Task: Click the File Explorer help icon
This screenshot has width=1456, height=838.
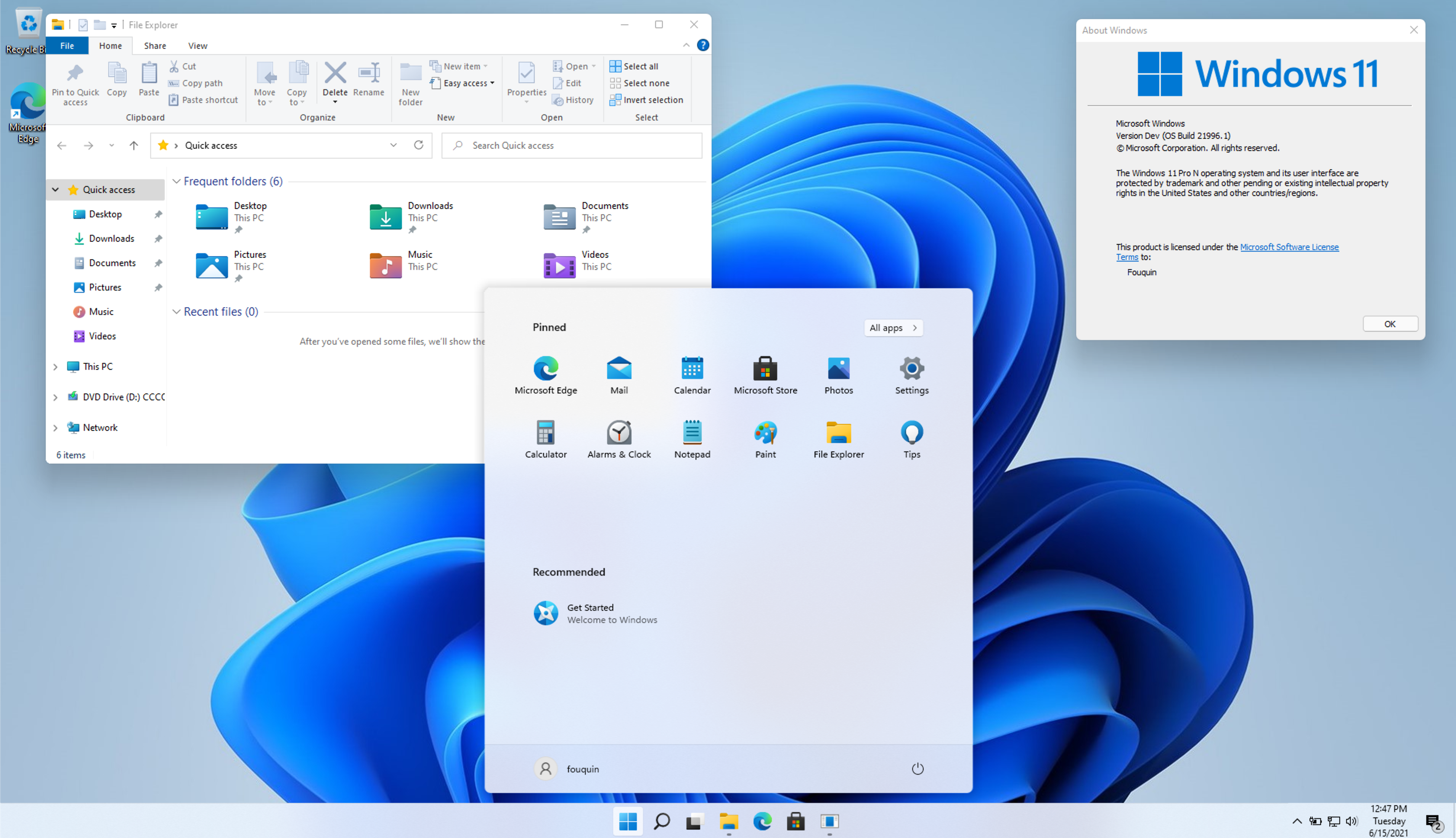Action: (703, 45)
